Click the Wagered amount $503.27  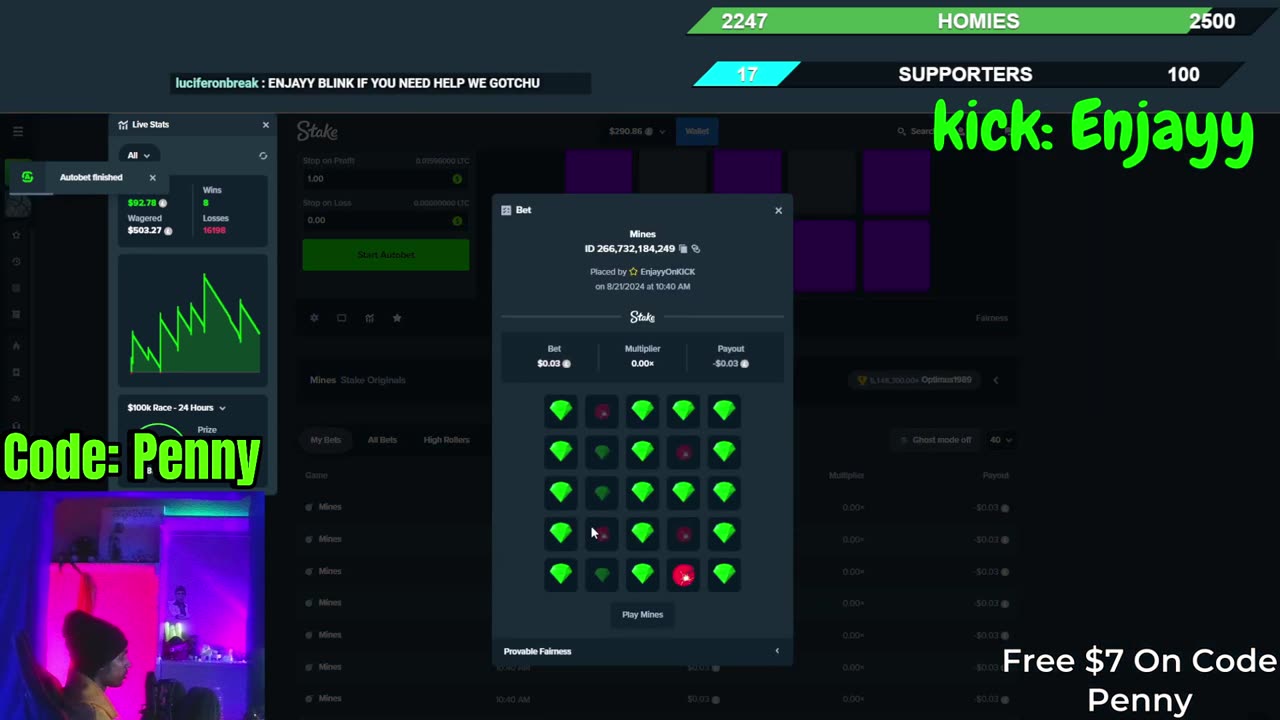[x=145, y=231]
